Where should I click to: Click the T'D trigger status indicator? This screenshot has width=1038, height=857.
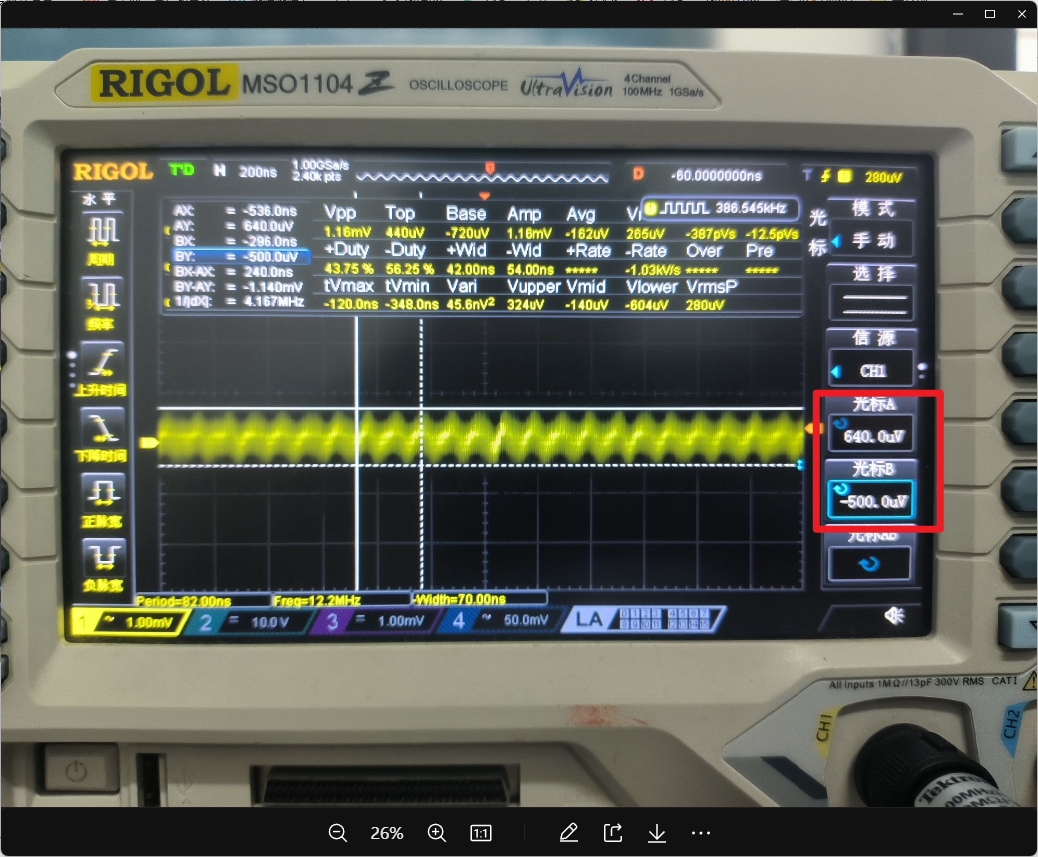[x=181, y=170]
